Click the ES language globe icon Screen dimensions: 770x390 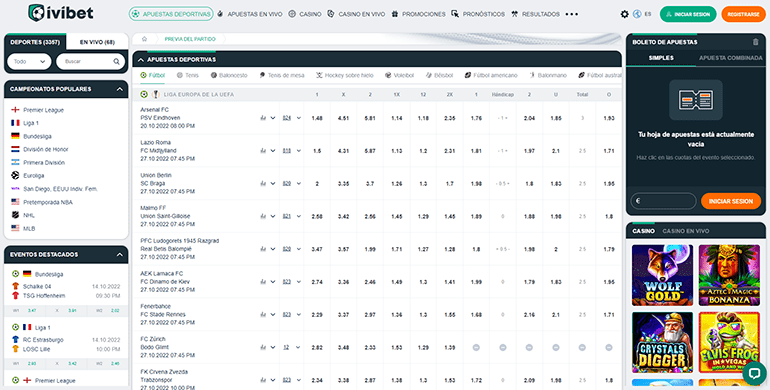tap(637, 14)
